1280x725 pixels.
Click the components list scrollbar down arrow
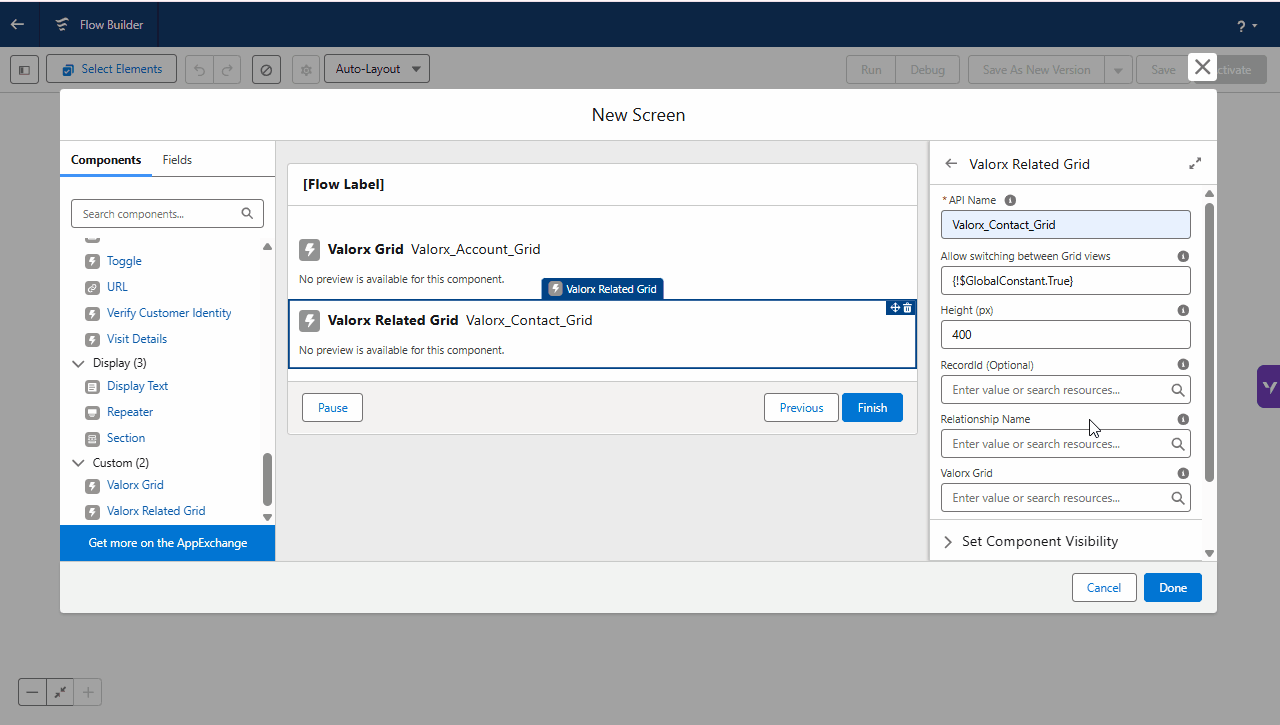(267, 517)
